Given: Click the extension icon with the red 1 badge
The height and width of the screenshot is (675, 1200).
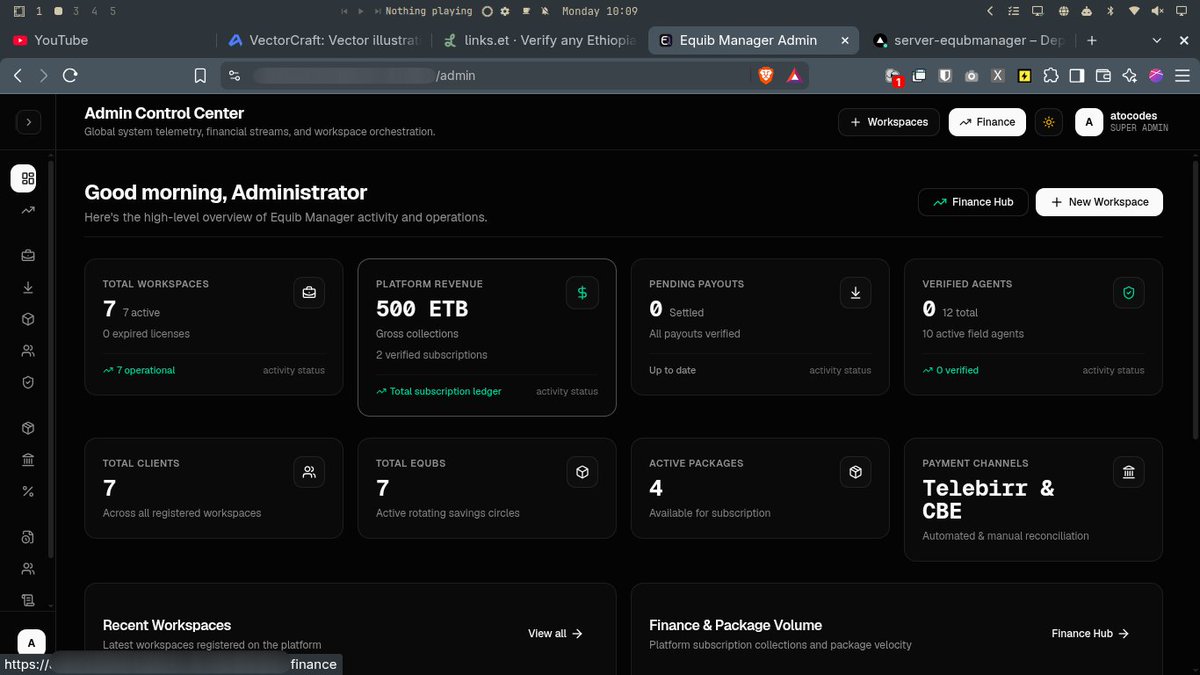Looking at the screenshot, I should [x=893, y=76].
